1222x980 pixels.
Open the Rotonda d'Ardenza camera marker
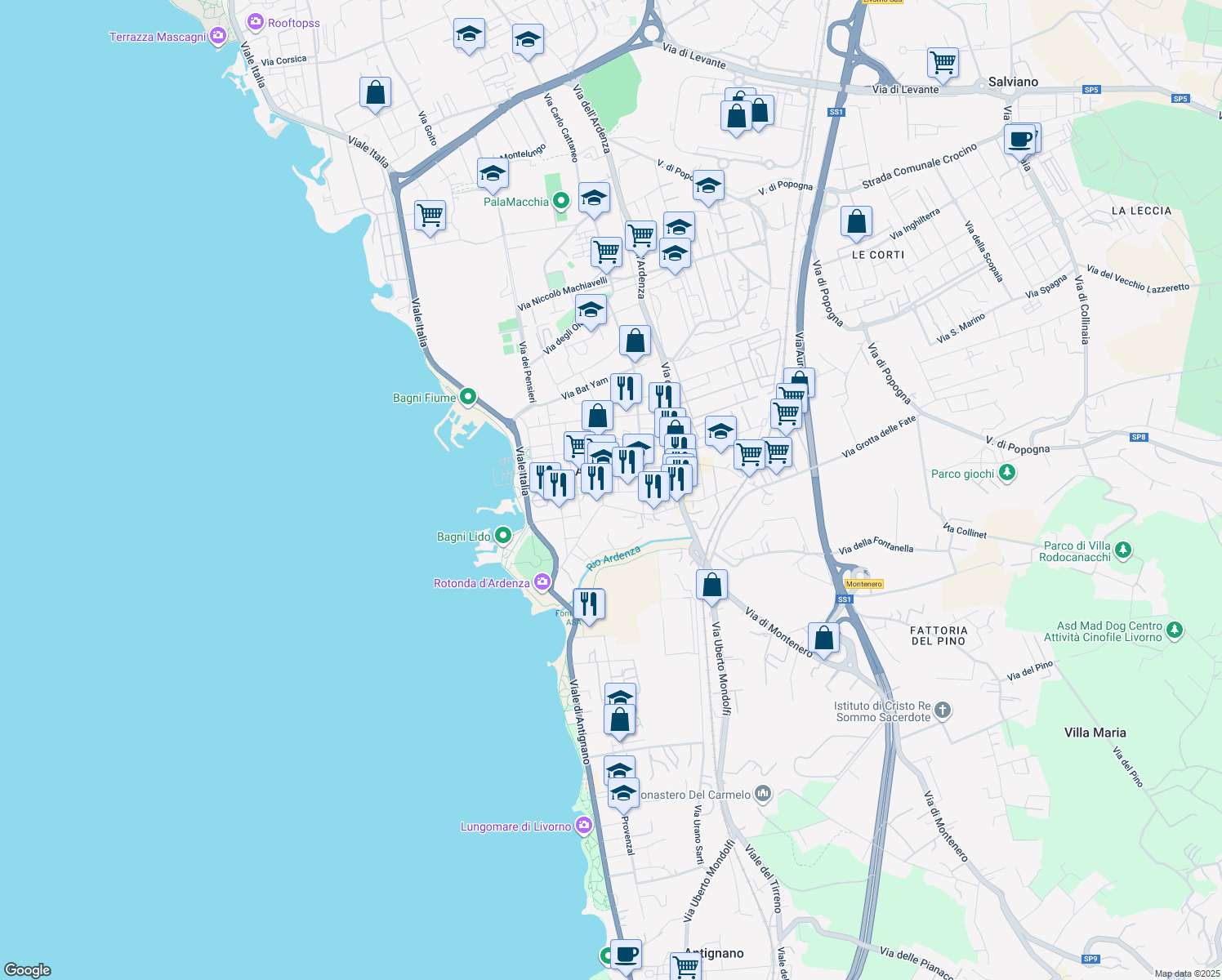pos(542,582)
